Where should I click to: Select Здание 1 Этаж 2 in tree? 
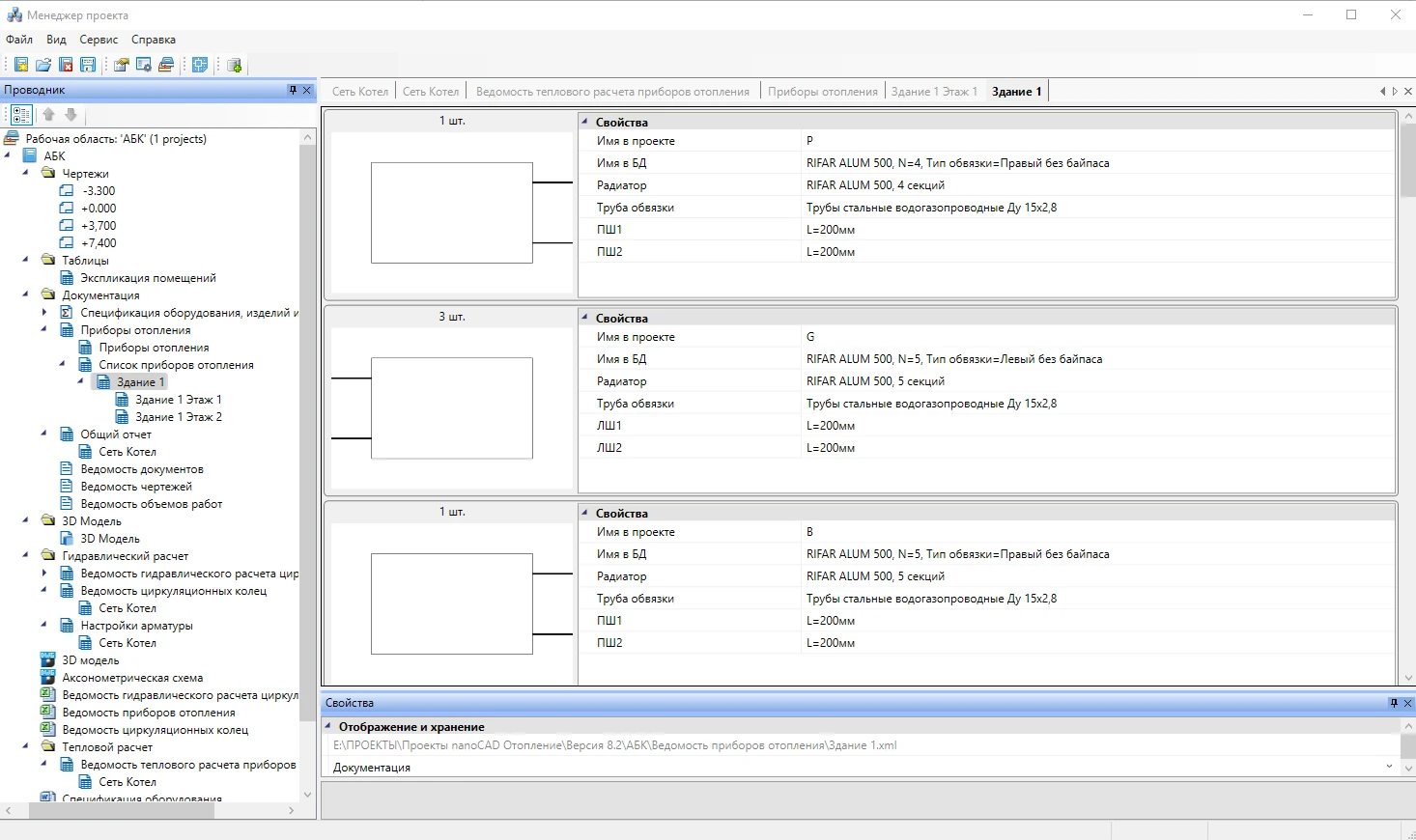178,417
